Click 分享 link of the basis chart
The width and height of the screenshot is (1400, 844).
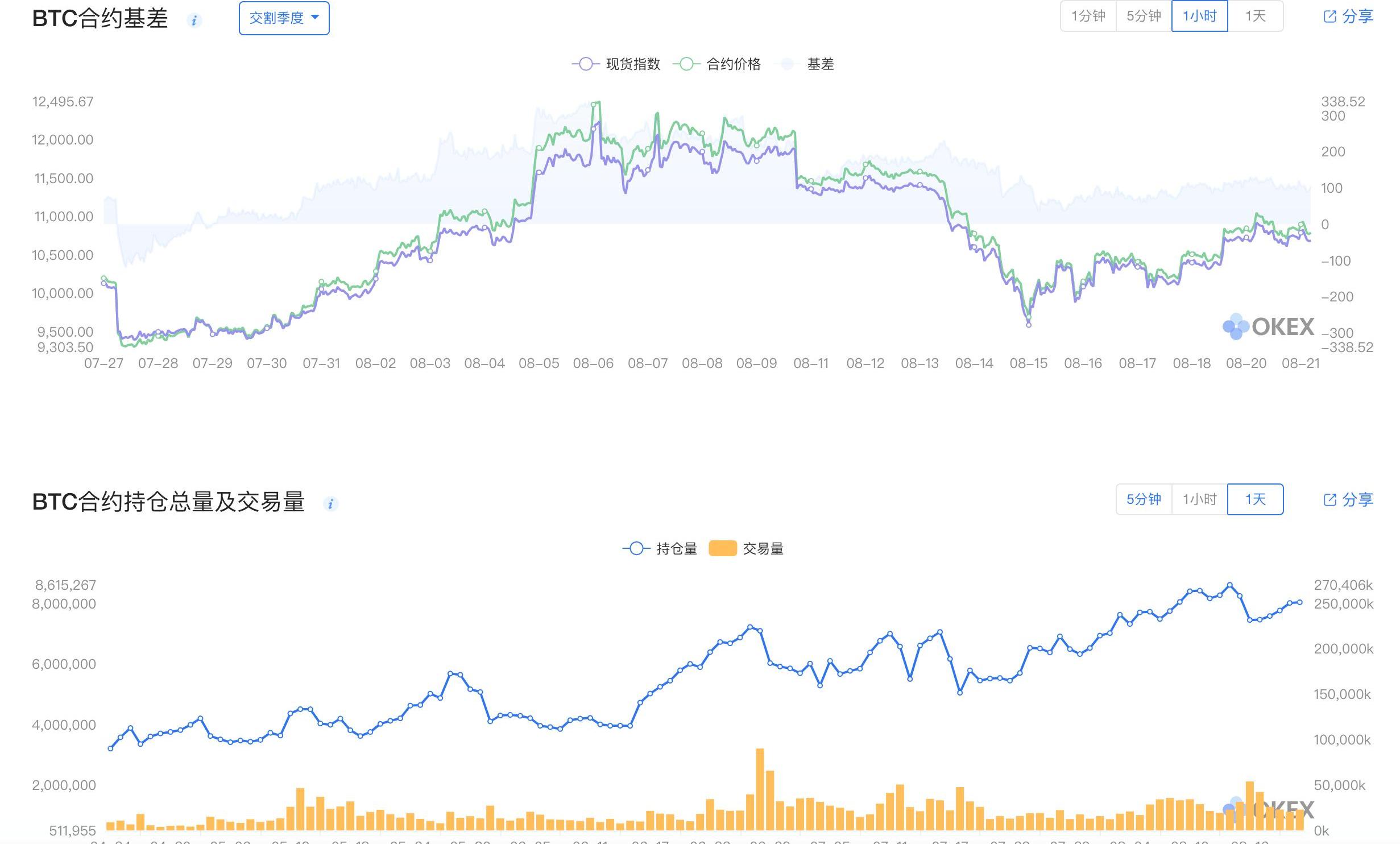[1357, 16]
